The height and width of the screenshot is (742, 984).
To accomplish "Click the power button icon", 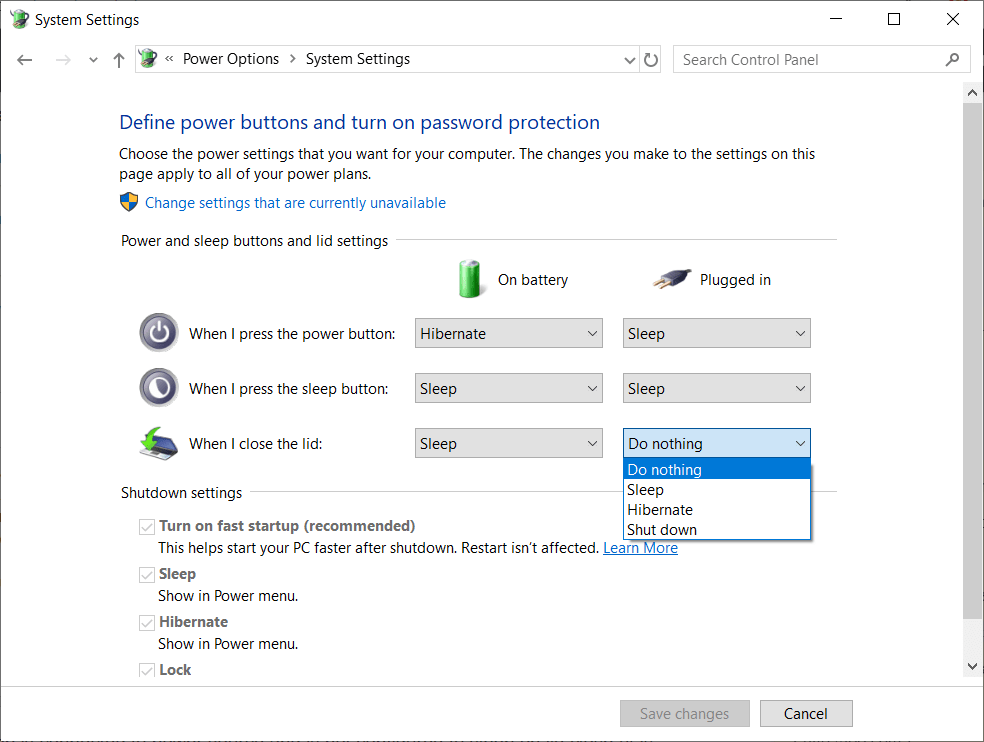I will click(x=158, y=332).
